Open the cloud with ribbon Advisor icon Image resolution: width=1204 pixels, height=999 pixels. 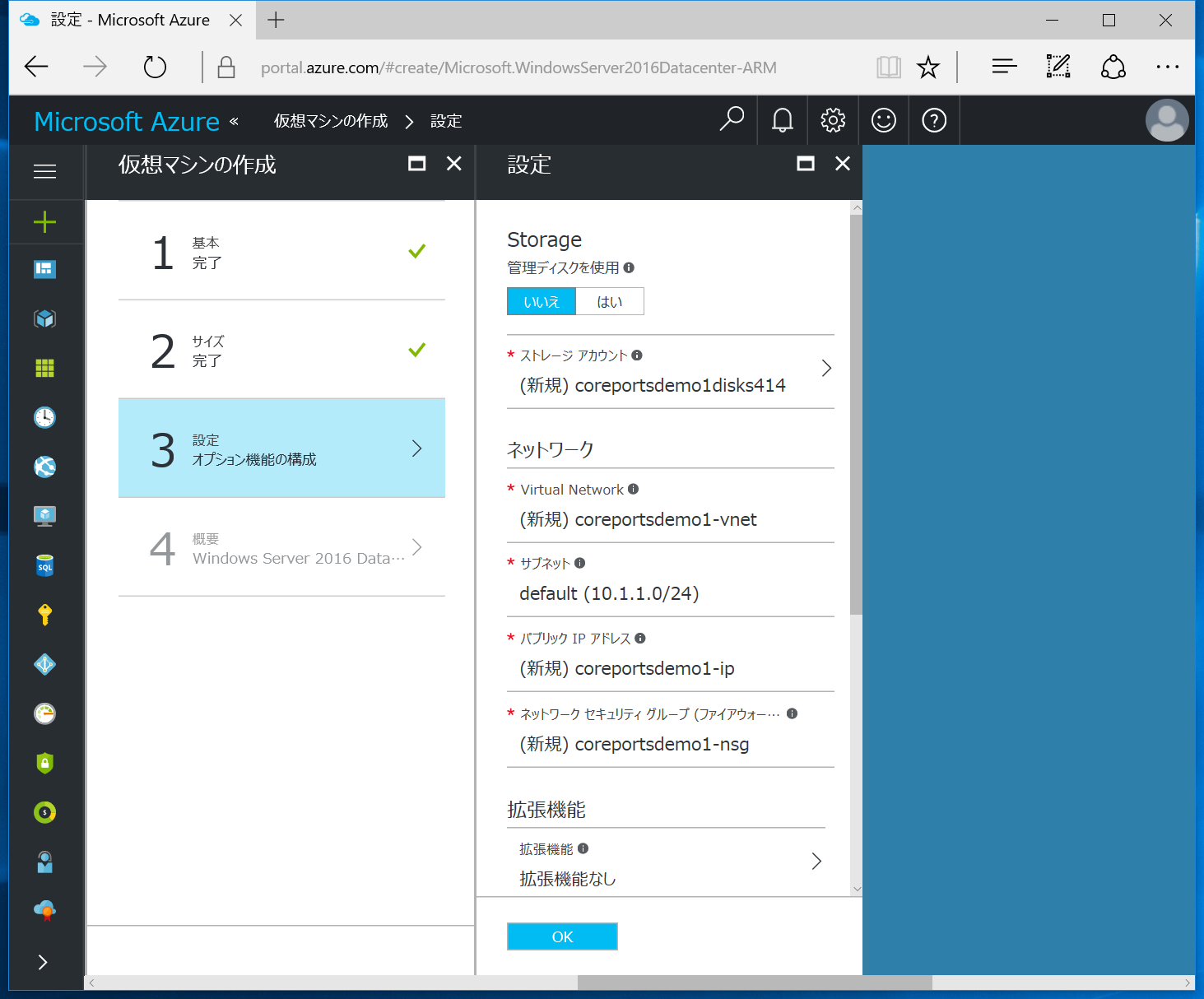pos(44,910)
